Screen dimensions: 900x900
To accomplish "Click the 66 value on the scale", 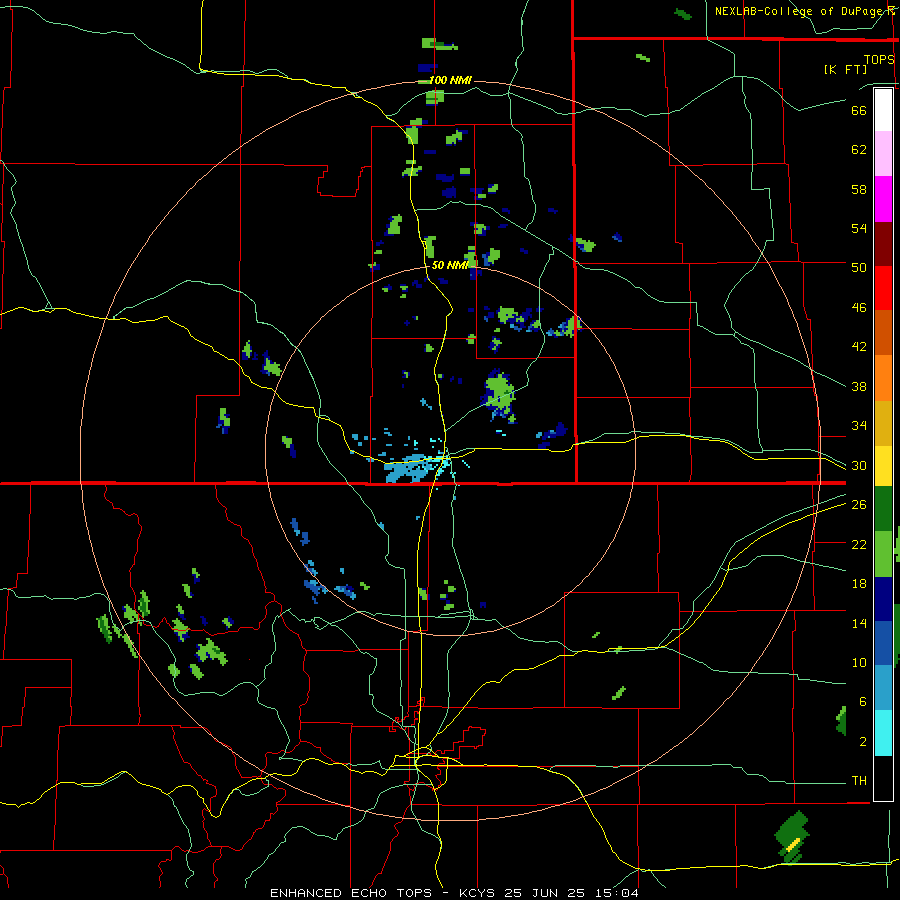I will pos(859,110).
